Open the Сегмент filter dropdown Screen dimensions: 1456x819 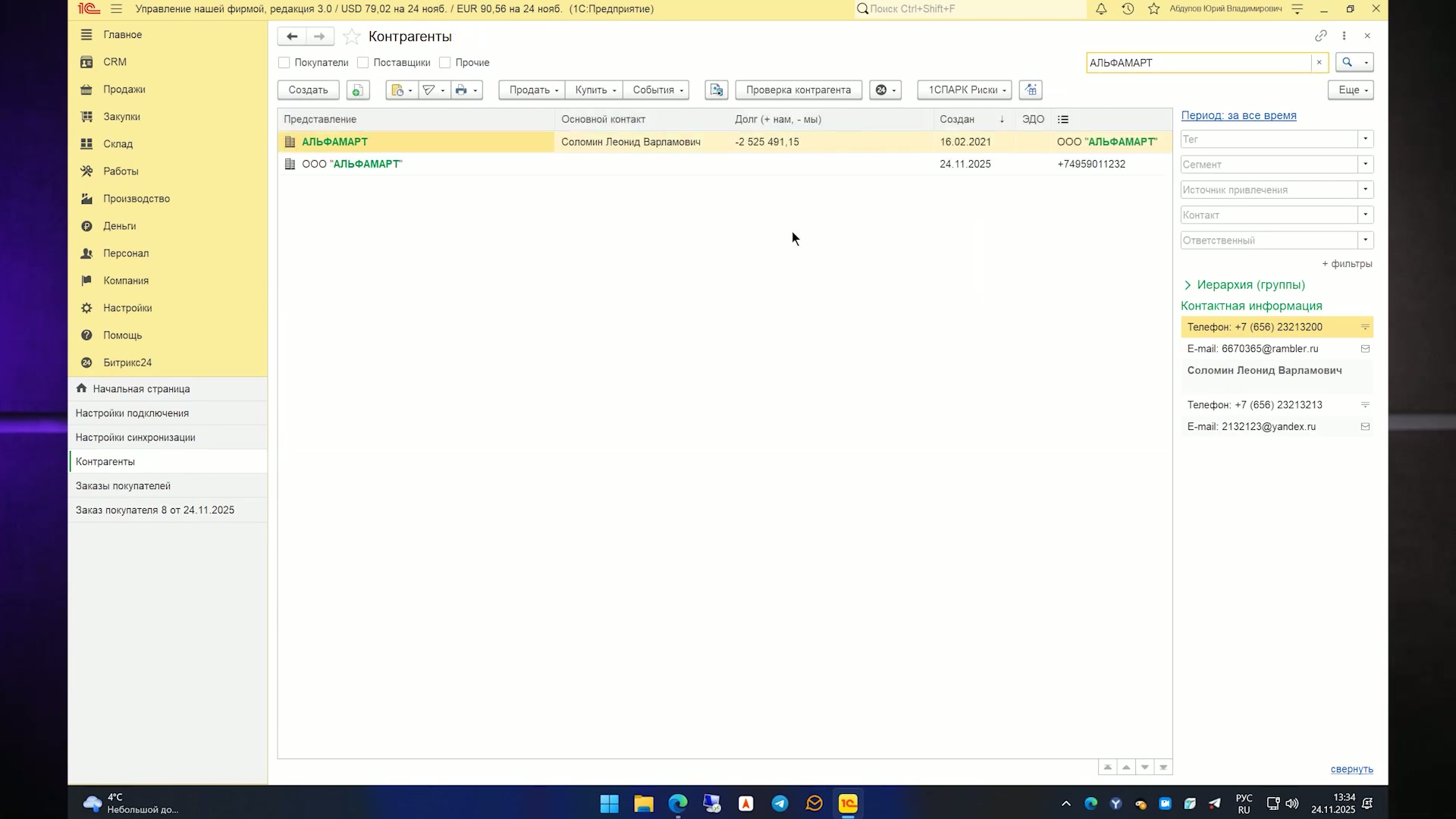[1365, 165]
